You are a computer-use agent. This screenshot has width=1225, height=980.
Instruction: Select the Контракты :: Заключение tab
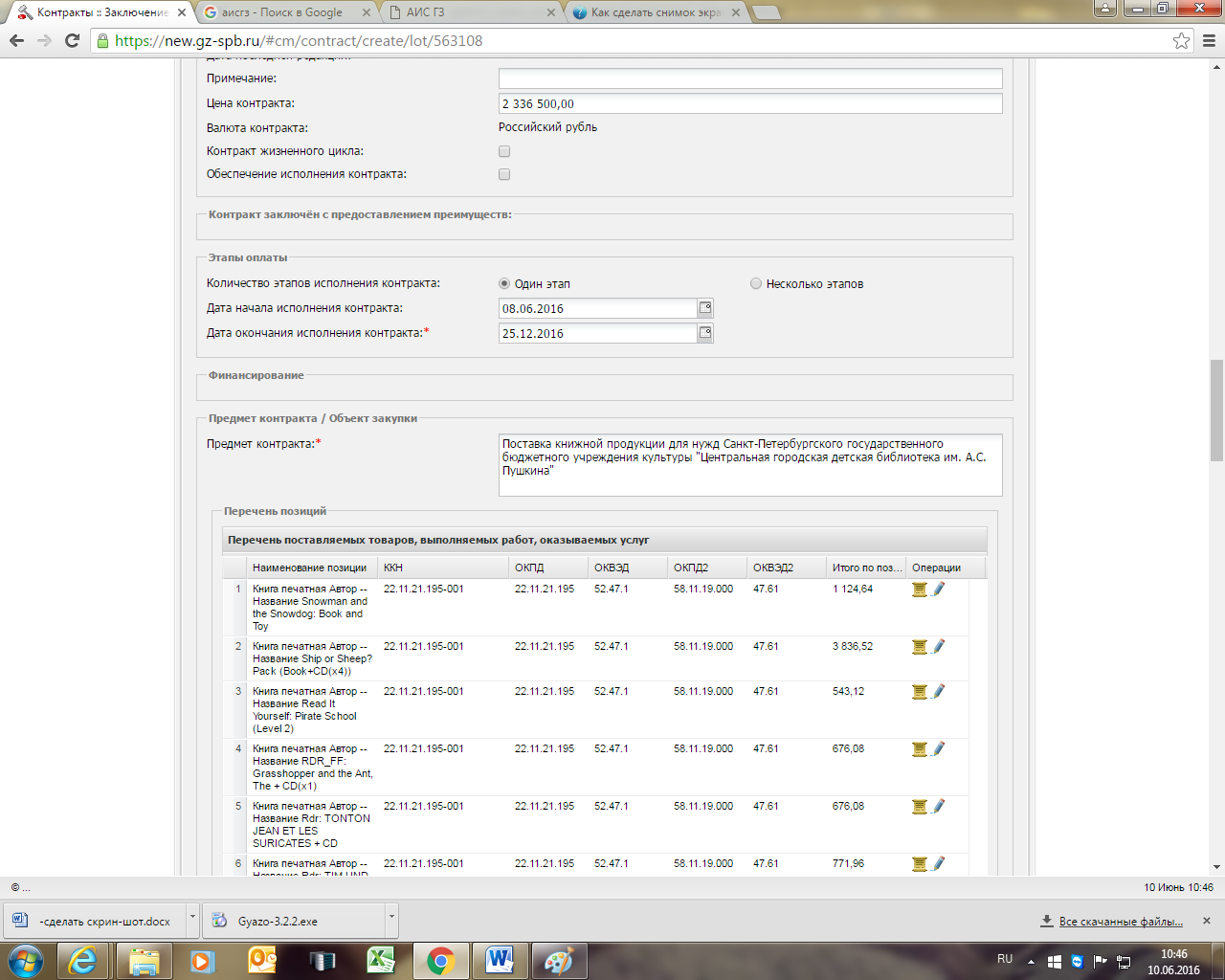[102, 12]
